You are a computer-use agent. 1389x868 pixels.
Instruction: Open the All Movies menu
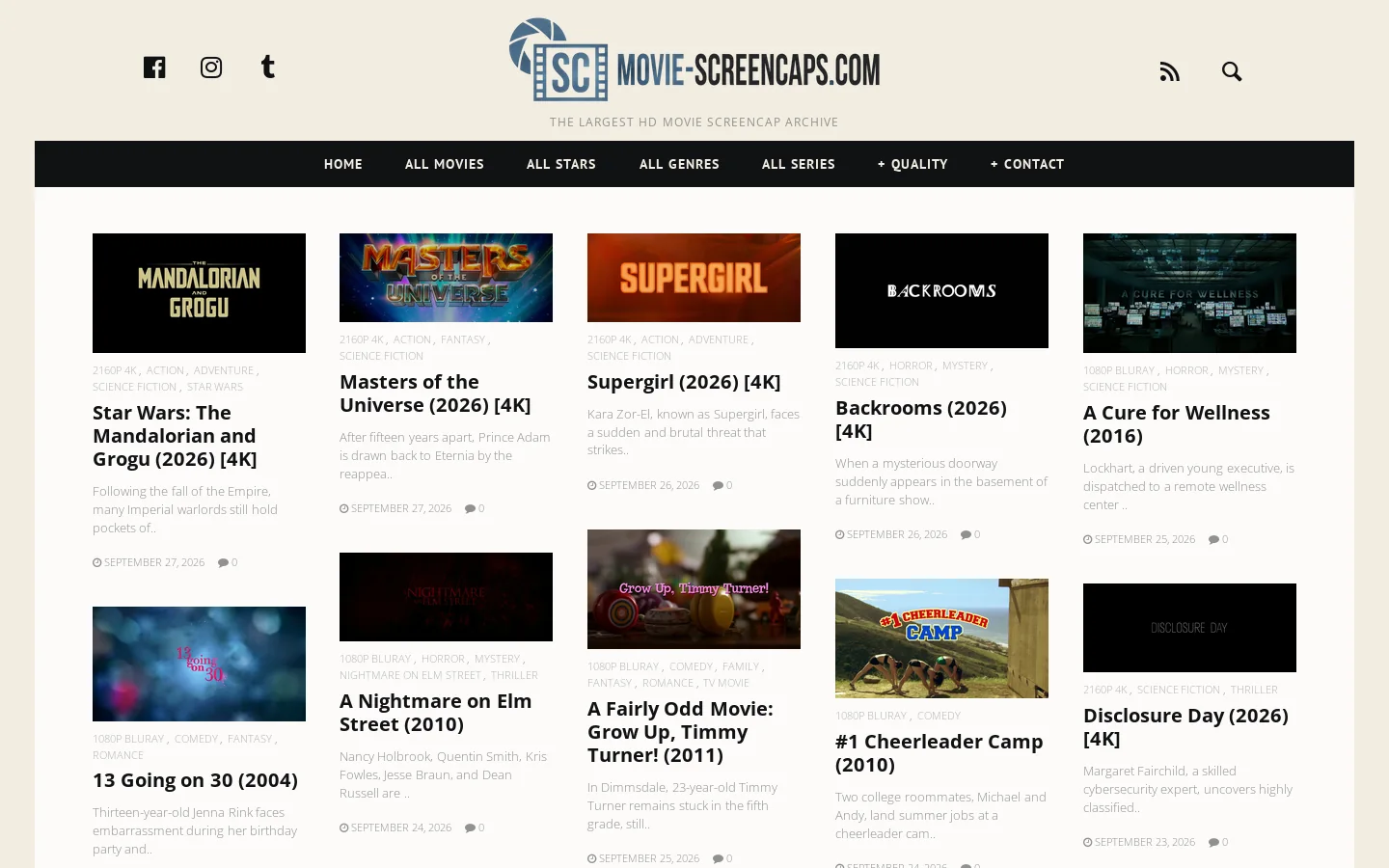click(x=445, y=164)
